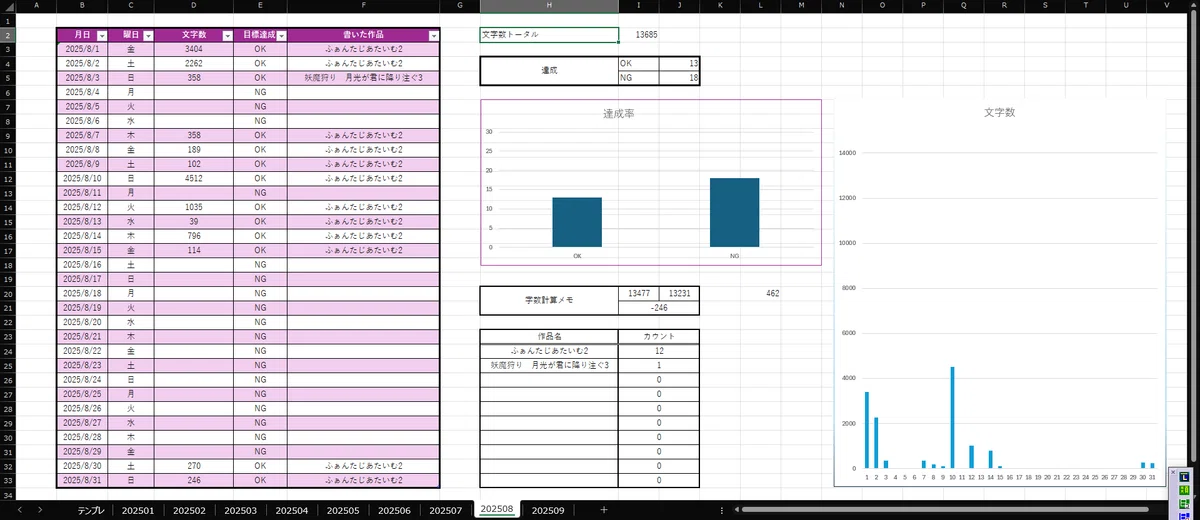This screenshot has width=1200, height=520.
Task: Click the 文字数 value 270
Action: point(194,466)
